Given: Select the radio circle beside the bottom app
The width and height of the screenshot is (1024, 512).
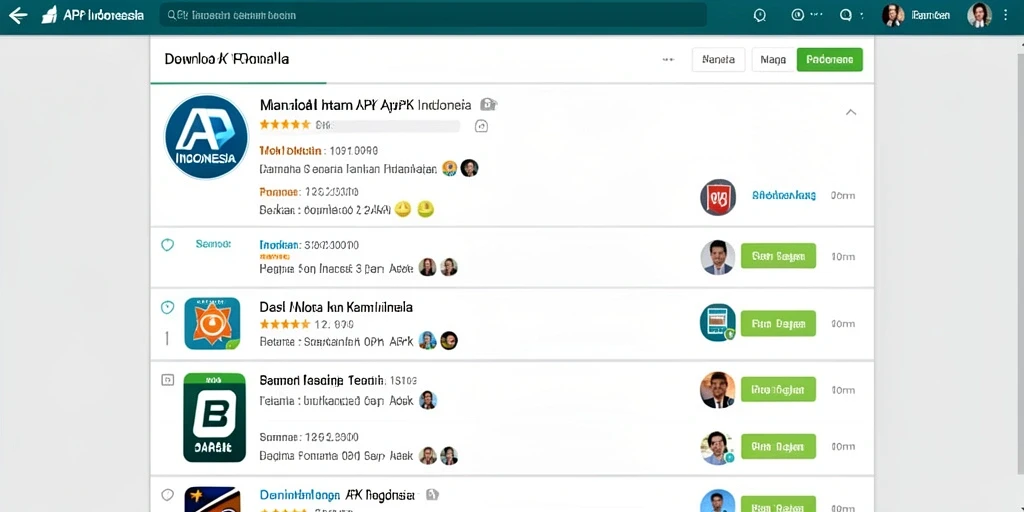Looking at the screenshot, I should coord(167,494).
